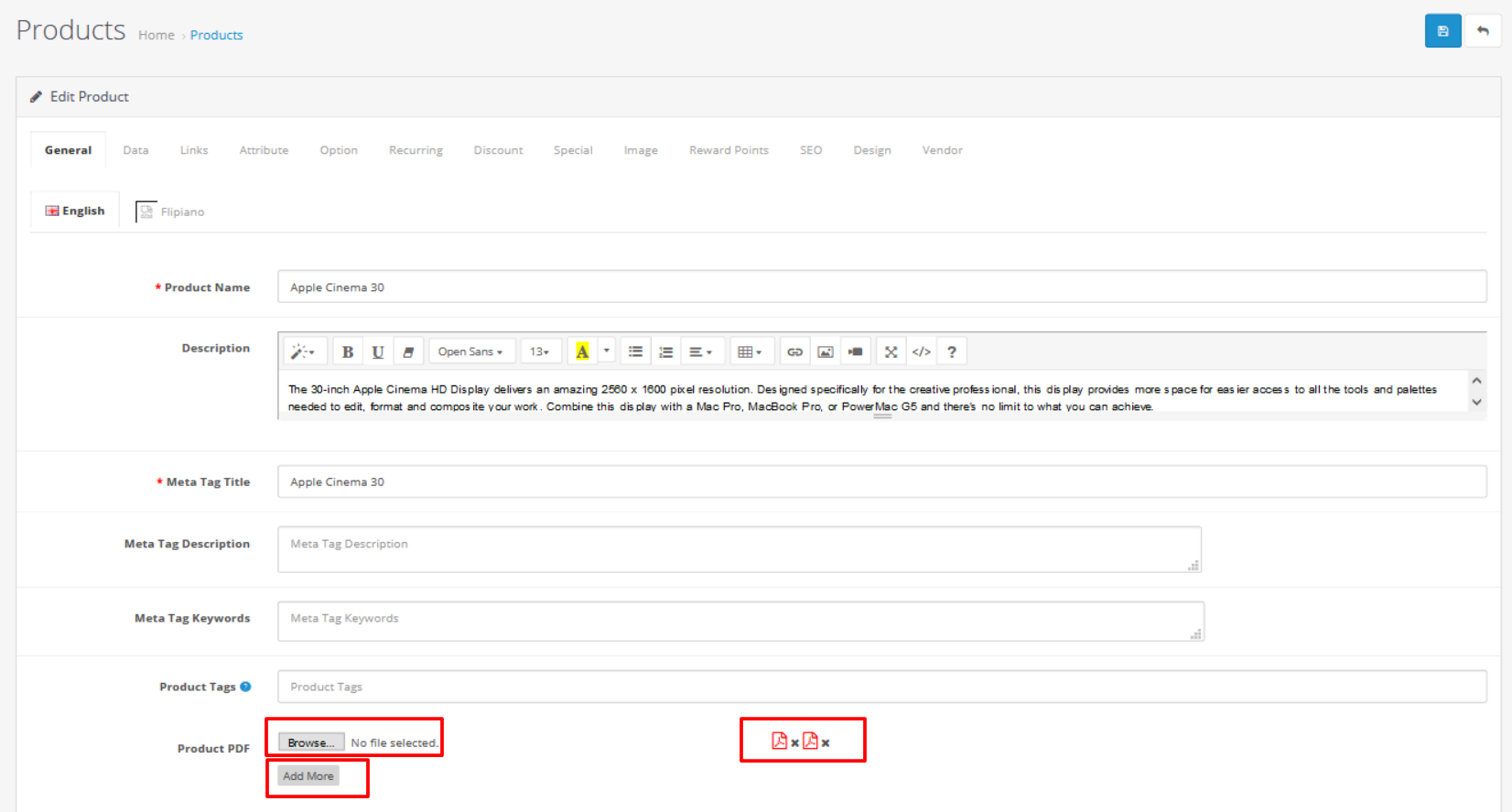Open the editor help icon
The height and width of the screenshot is (812, 1512).
coord(952,352)
